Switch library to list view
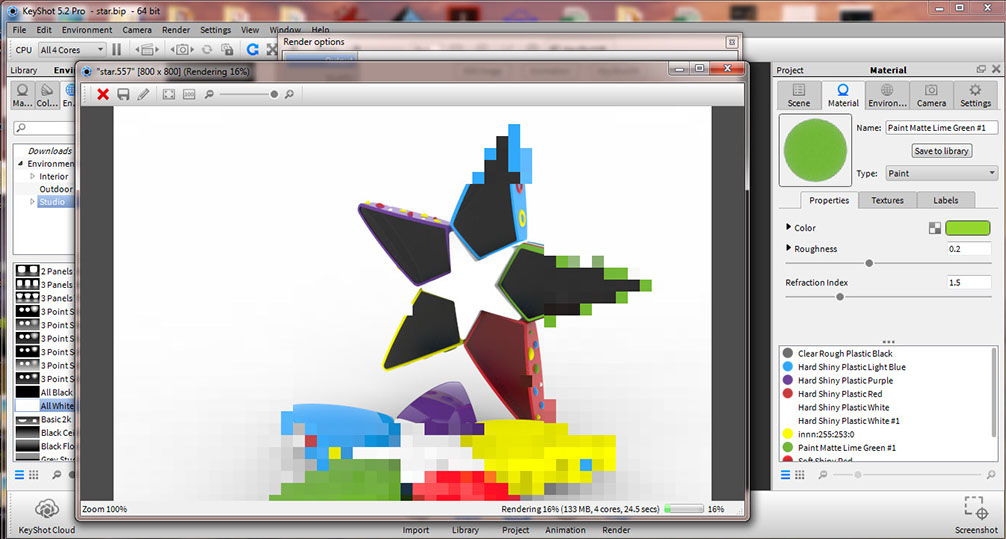Image resolution: width=1006 pixels, height=539 pixels. pyautogui.click(x=19, y=475)
